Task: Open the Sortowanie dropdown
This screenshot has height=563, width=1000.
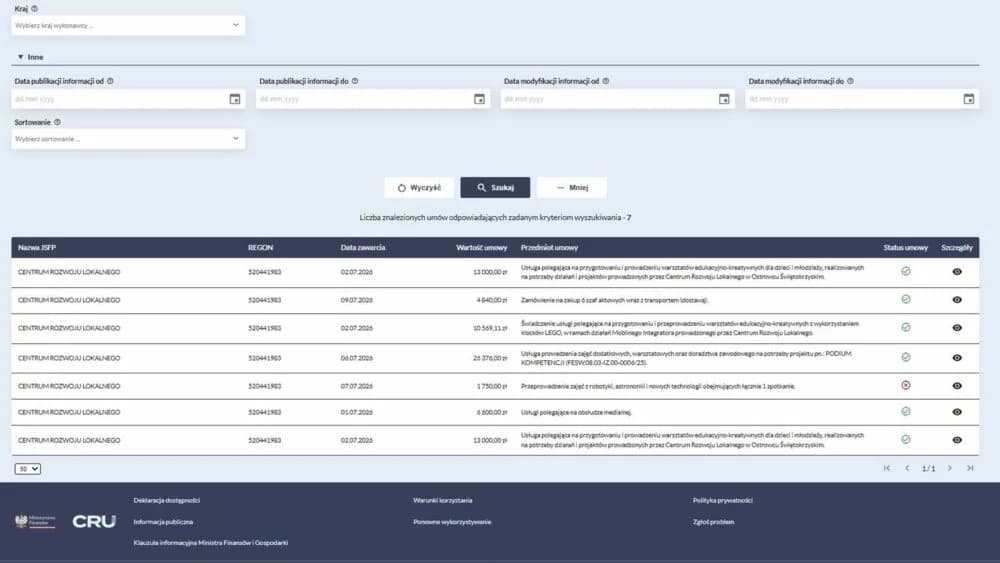Action: (128, 139)
